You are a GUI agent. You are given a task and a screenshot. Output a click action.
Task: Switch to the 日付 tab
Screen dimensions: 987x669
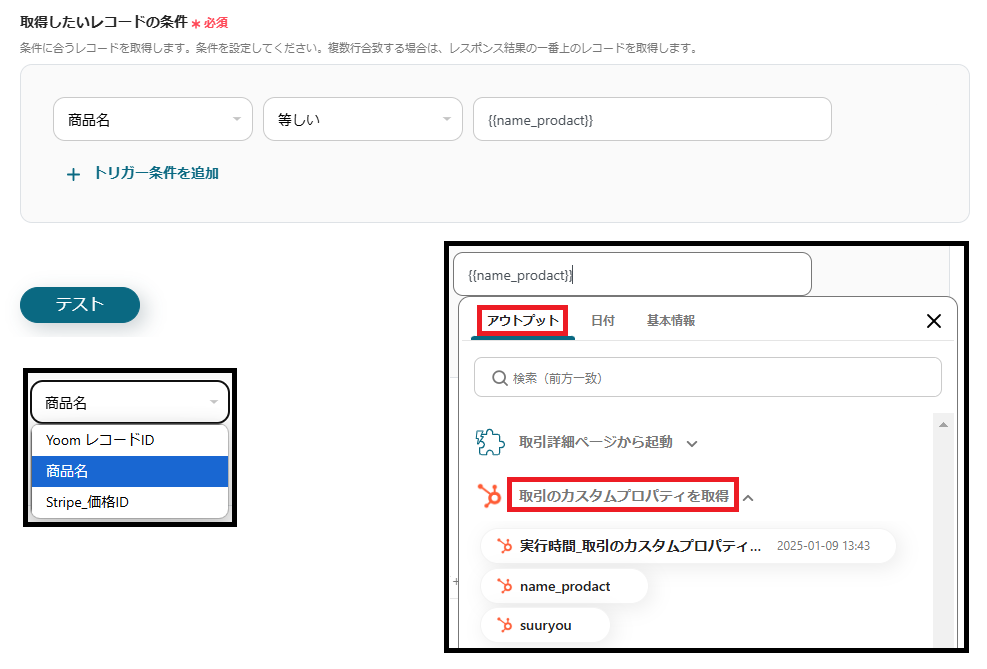click(x=602, y=320)
